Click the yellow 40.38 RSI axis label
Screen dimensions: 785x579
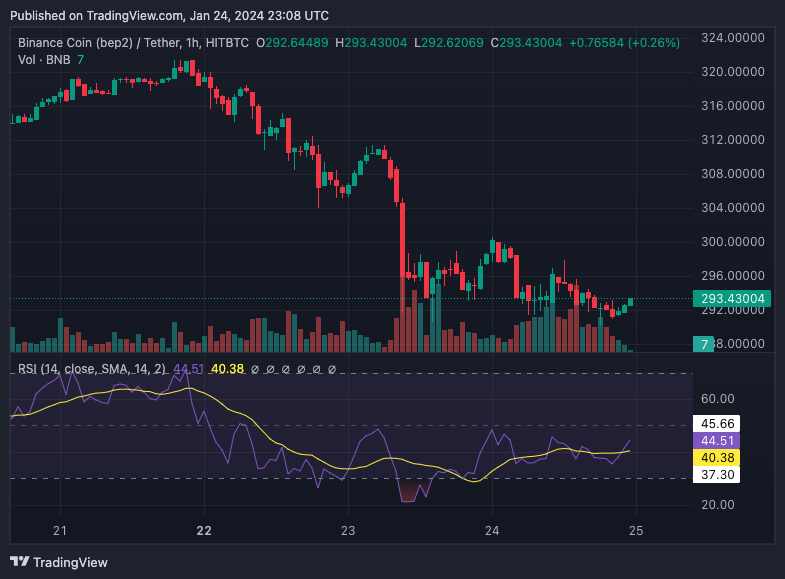716,457
